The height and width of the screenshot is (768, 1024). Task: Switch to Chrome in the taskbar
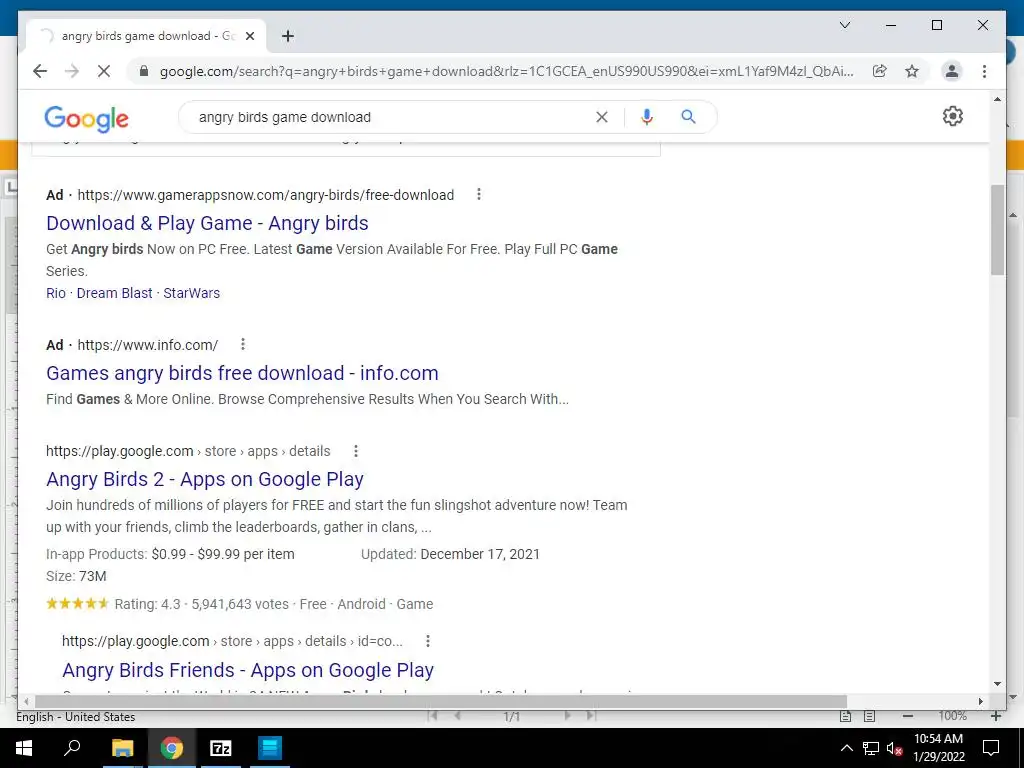point(172,748)
